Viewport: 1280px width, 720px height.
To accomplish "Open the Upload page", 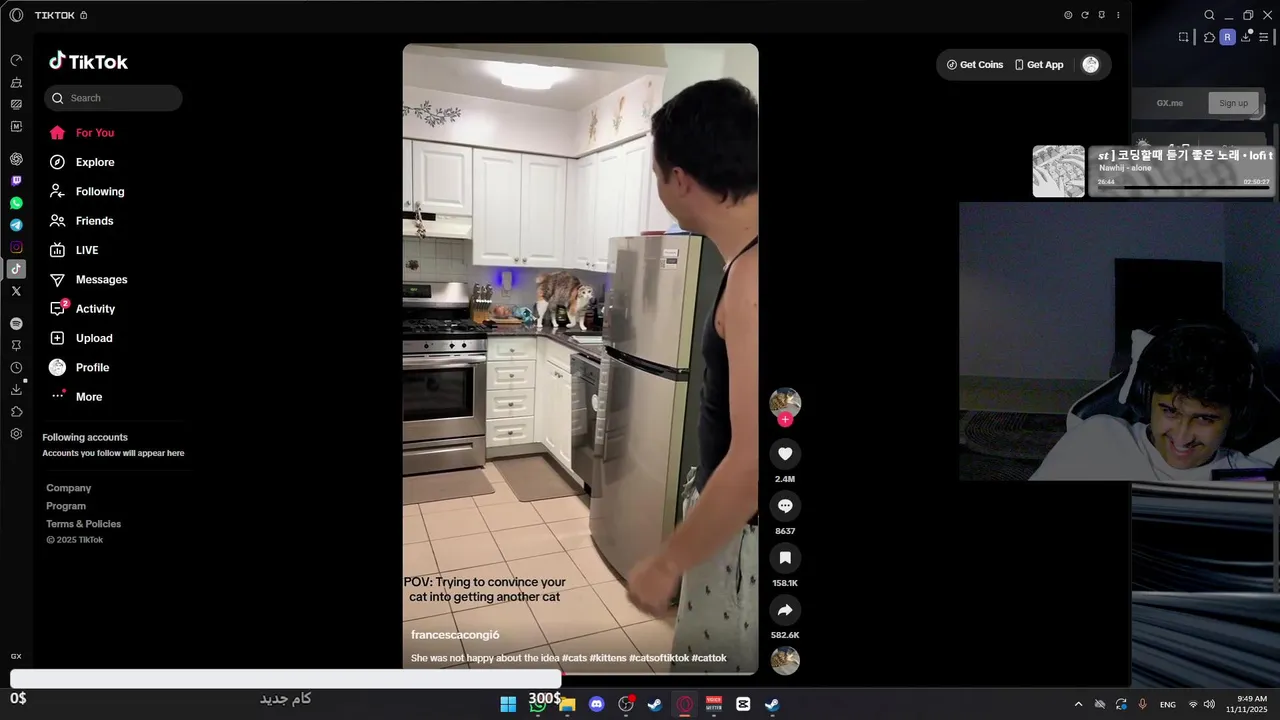I will [x=94, y=338].
